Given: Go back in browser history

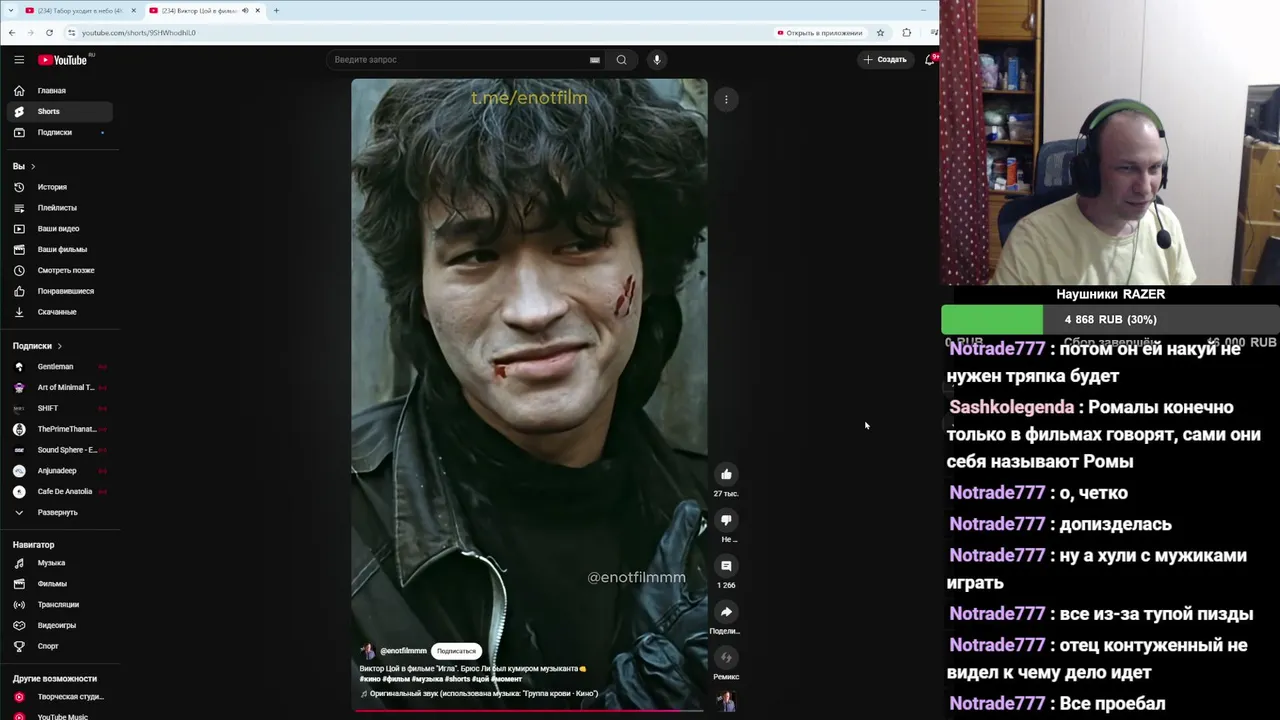Looking at the screenshot, I should (x=11, y=32).
